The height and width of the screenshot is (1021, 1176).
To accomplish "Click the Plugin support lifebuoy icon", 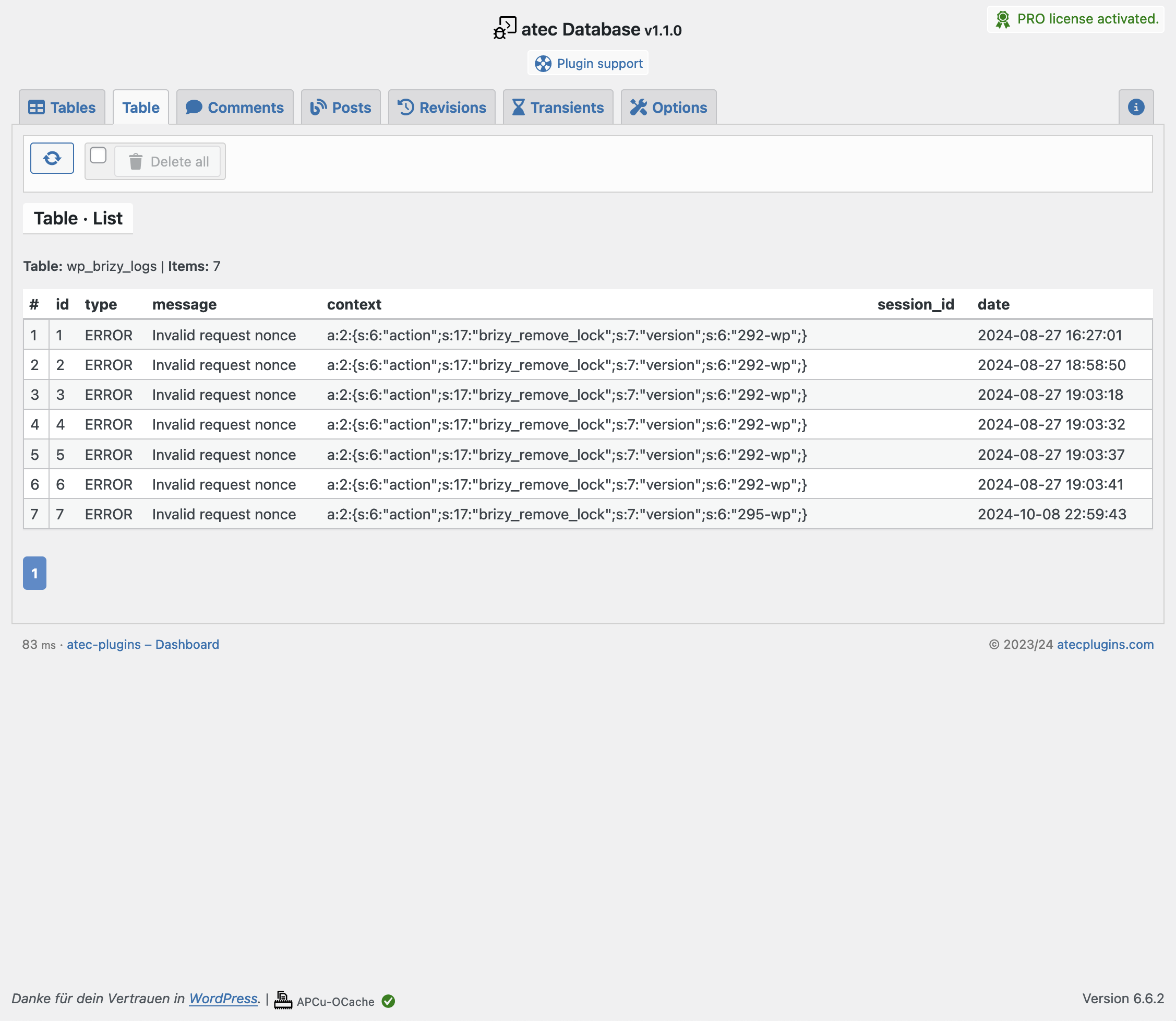I will click(543, 64).
